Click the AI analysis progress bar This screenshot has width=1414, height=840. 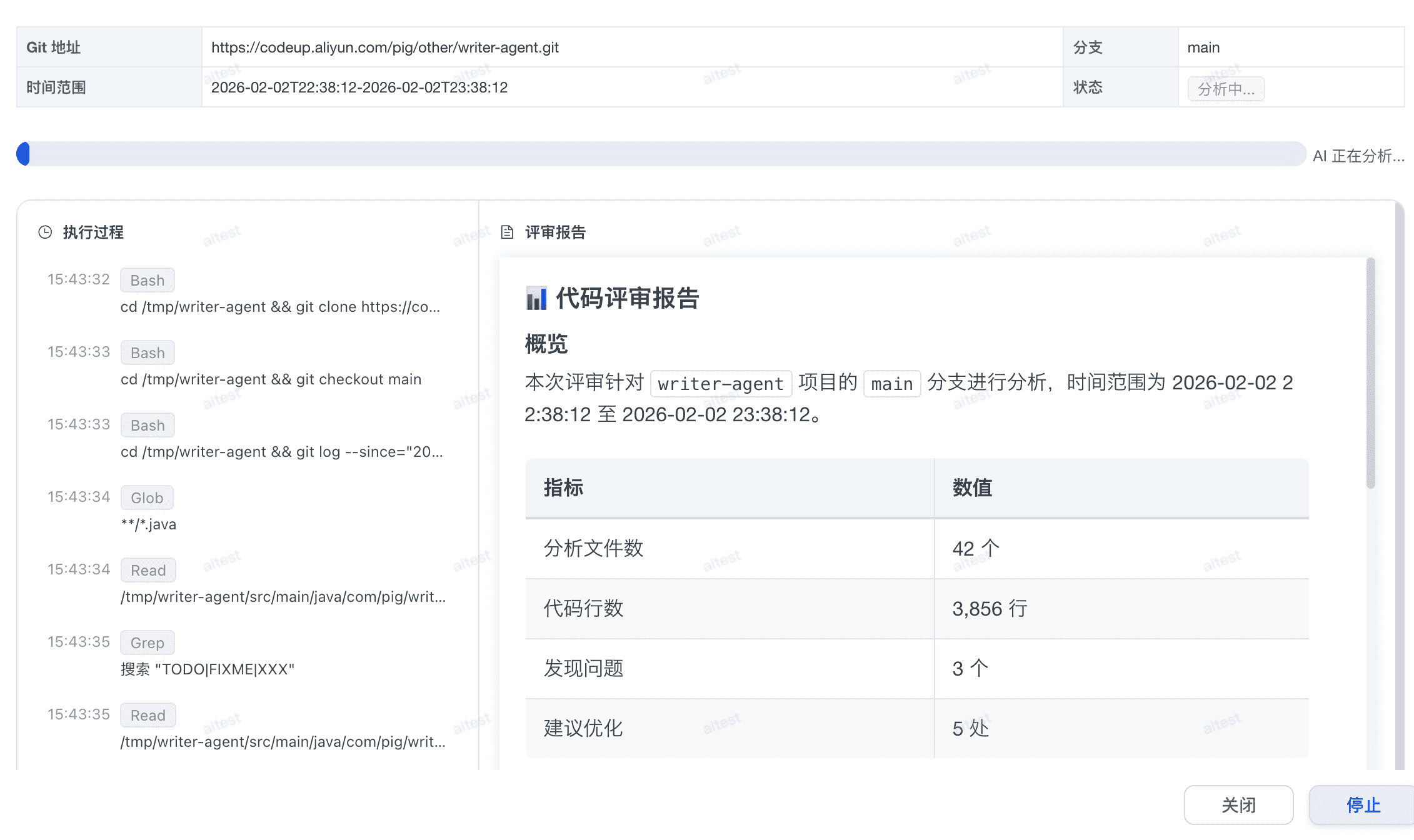661,154
